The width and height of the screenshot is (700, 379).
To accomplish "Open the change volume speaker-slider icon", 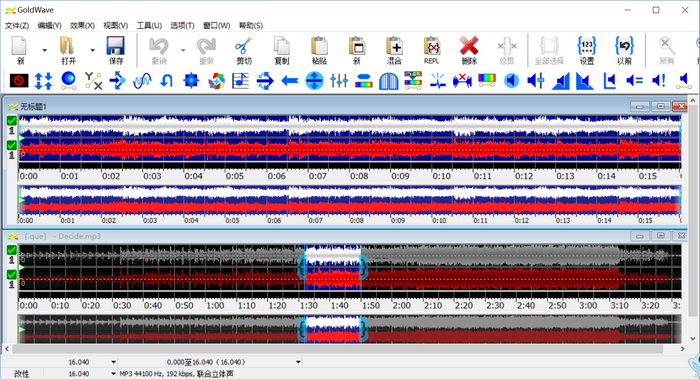I will (536, 81).
